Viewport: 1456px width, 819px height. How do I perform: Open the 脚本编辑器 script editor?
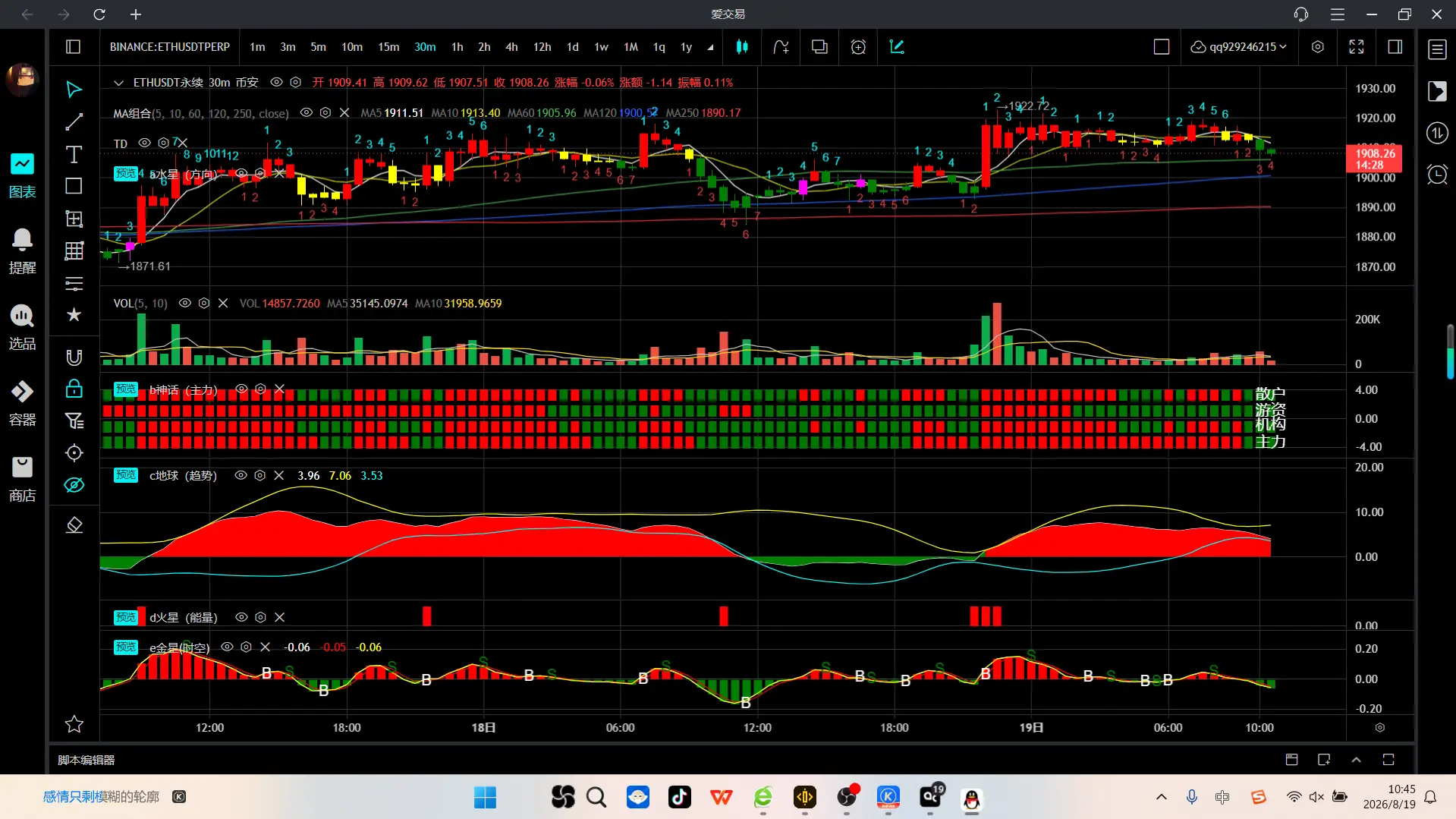[86, 760]
